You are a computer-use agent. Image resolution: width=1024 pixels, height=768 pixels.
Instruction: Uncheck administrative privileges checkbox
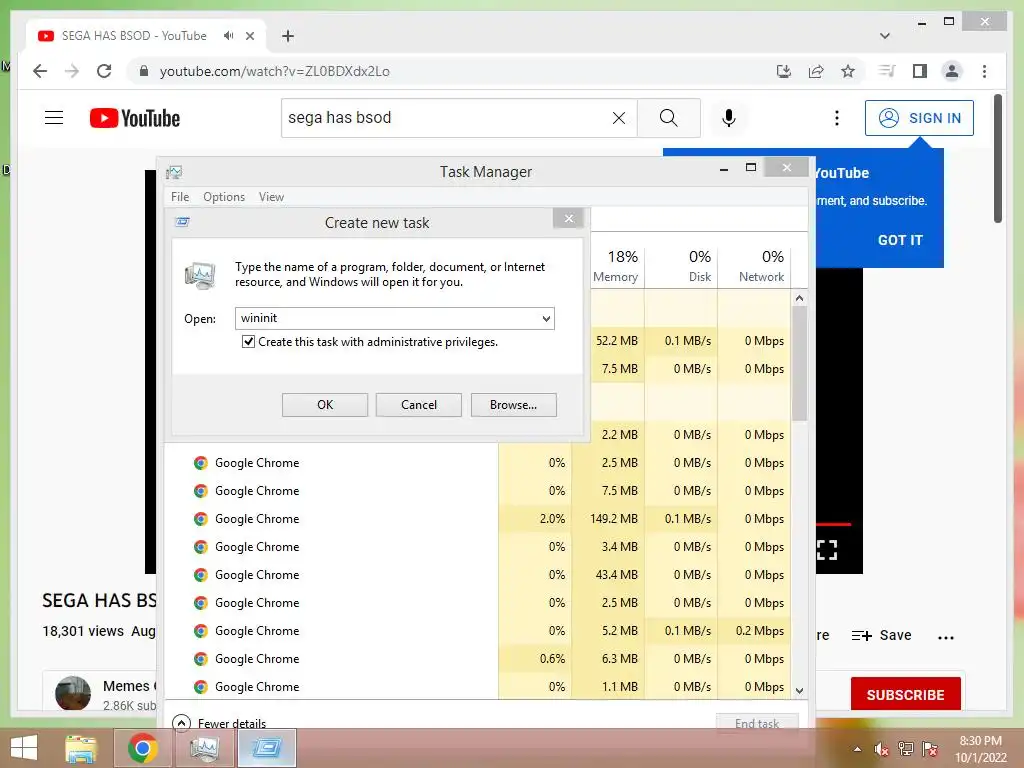248,342
